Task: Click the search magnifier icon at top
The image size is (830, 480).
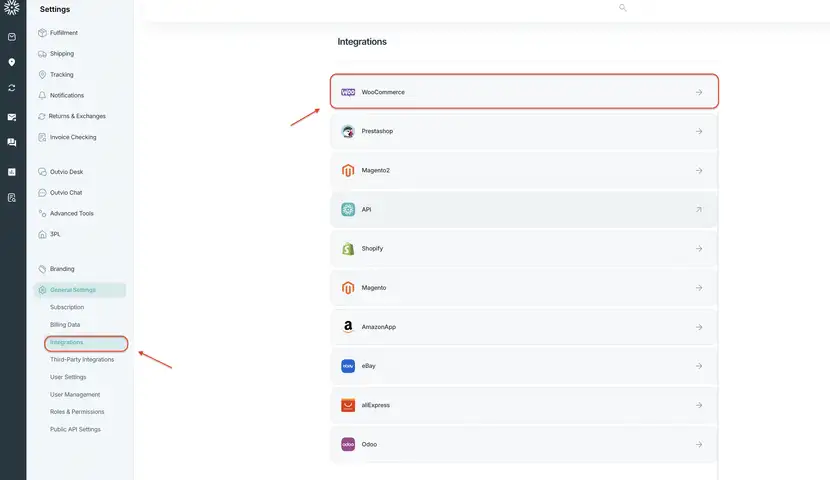Action: click(x=622, y=8)
